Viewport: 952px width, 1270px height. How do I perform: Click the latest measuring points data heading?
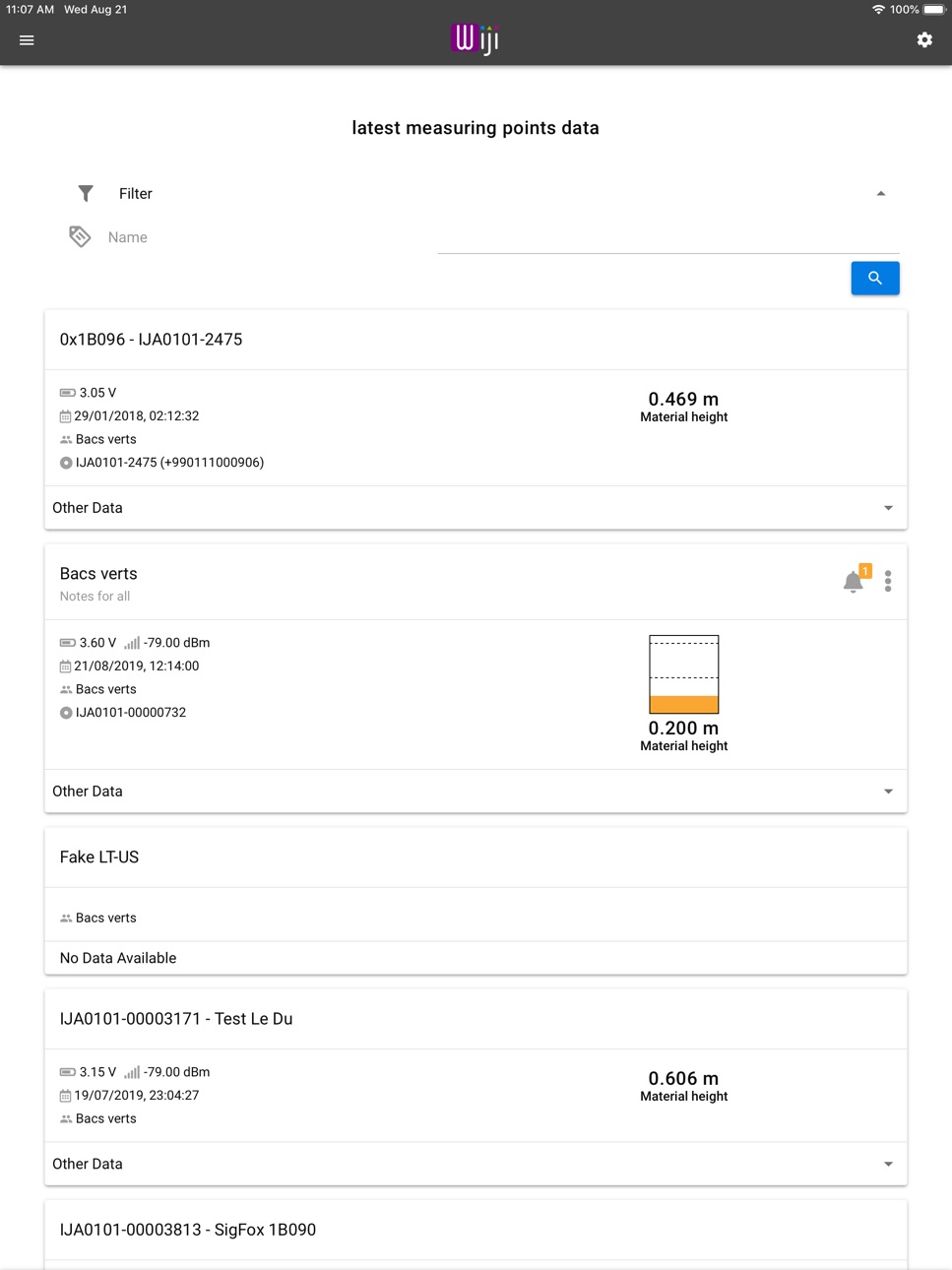tap(476, 128)
